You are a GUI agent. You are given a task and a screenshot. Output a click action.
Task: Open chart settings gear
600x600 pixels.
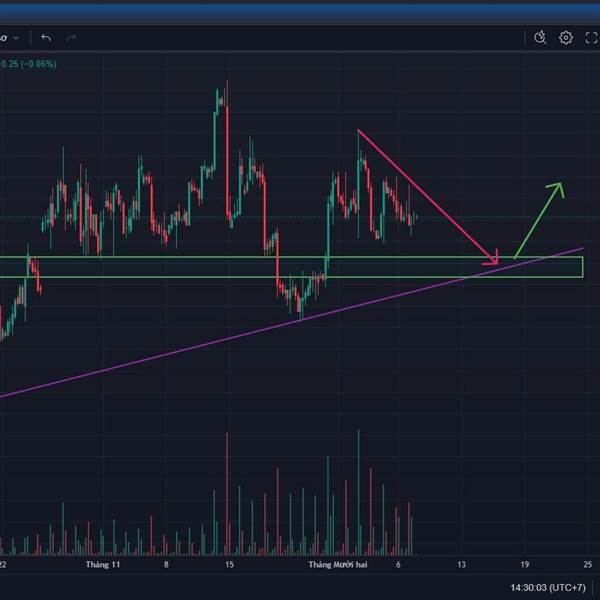(566, 38)
